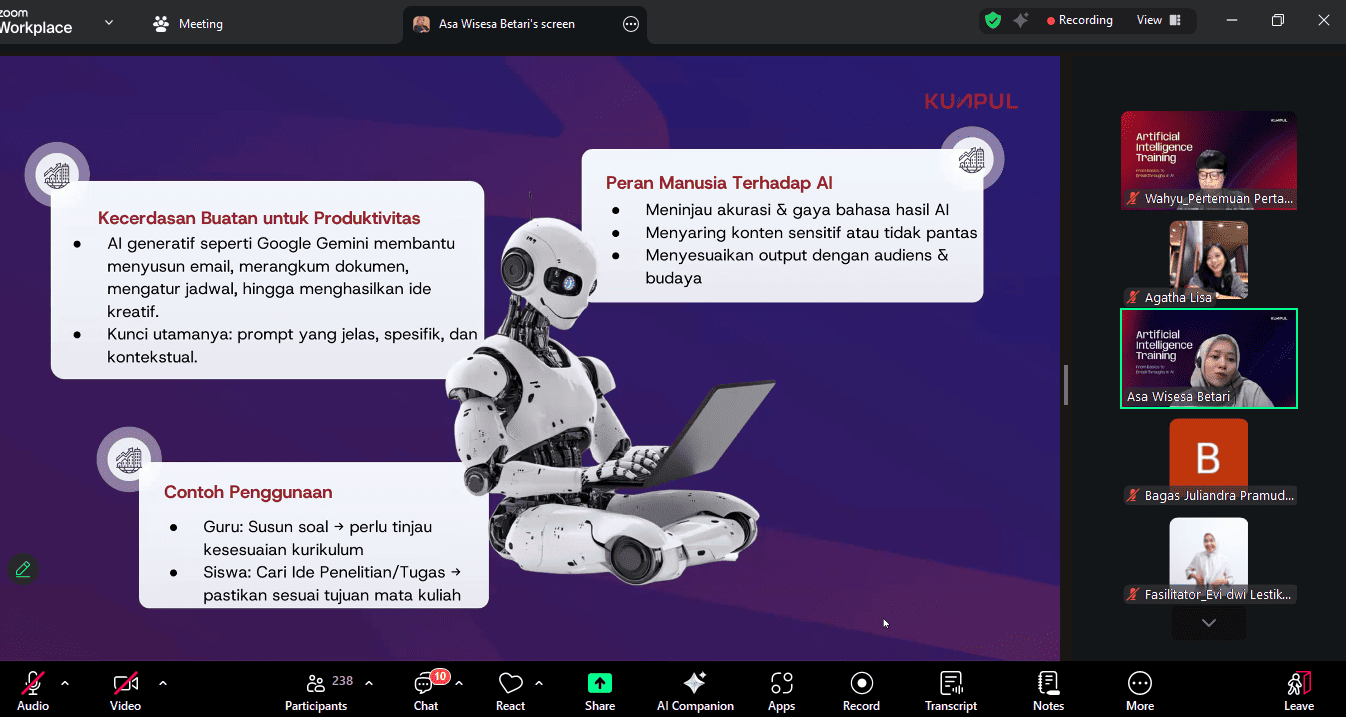Expand audio settings arrow next to Audio
Viewport: 1346px width, 717px height.
tap(65, 683)
